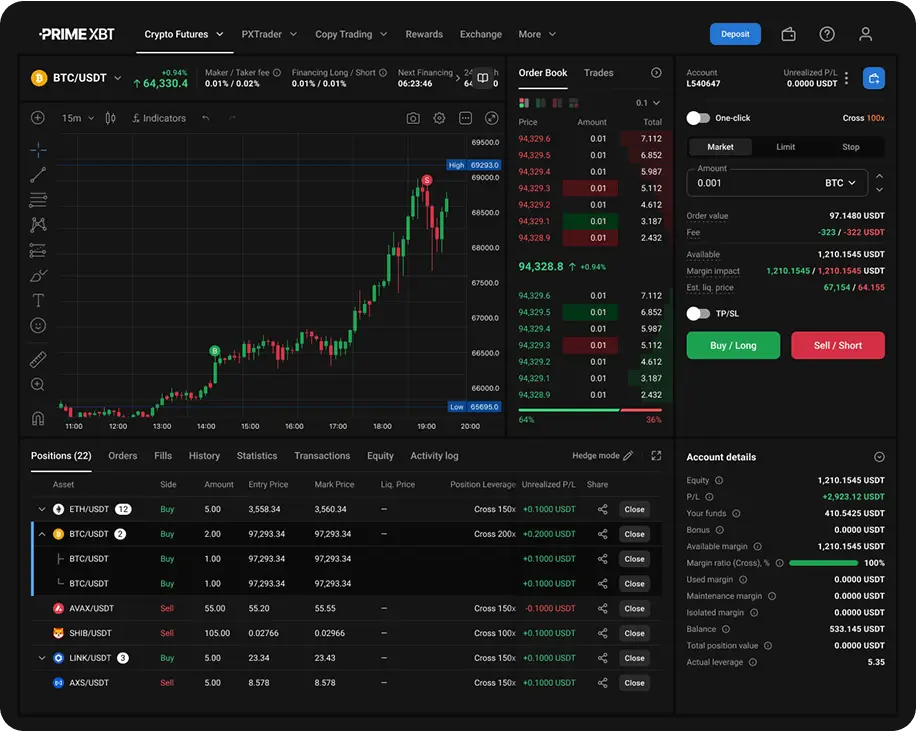Share the AVAX/USDT position

tap(602, 608)
